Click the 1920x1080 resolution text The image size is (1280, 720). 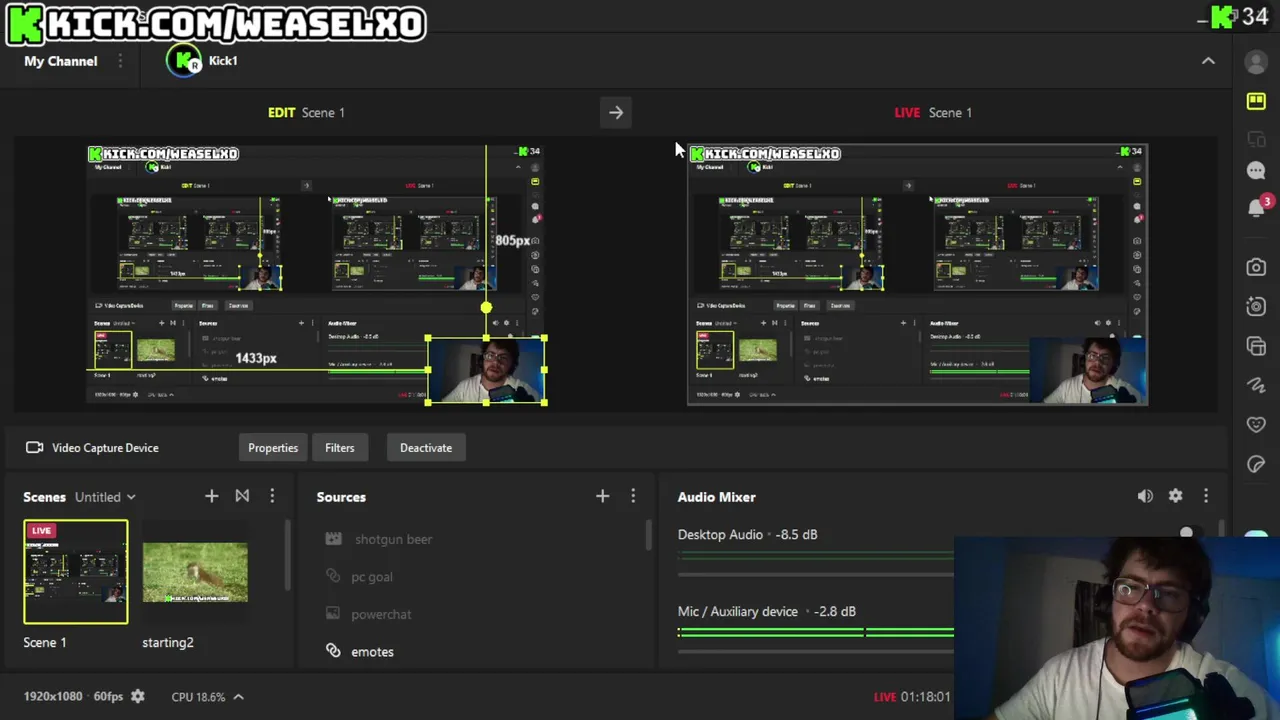click(x=53, y=697)
